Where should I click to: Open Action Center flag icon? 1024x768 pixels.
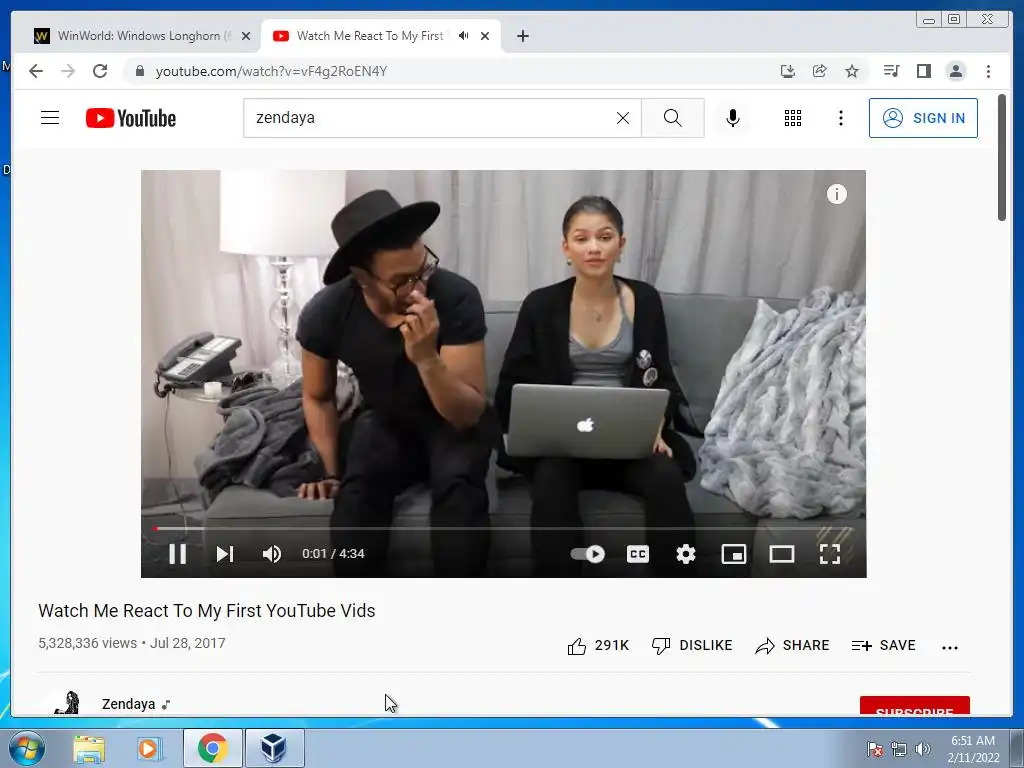[874, 749]
